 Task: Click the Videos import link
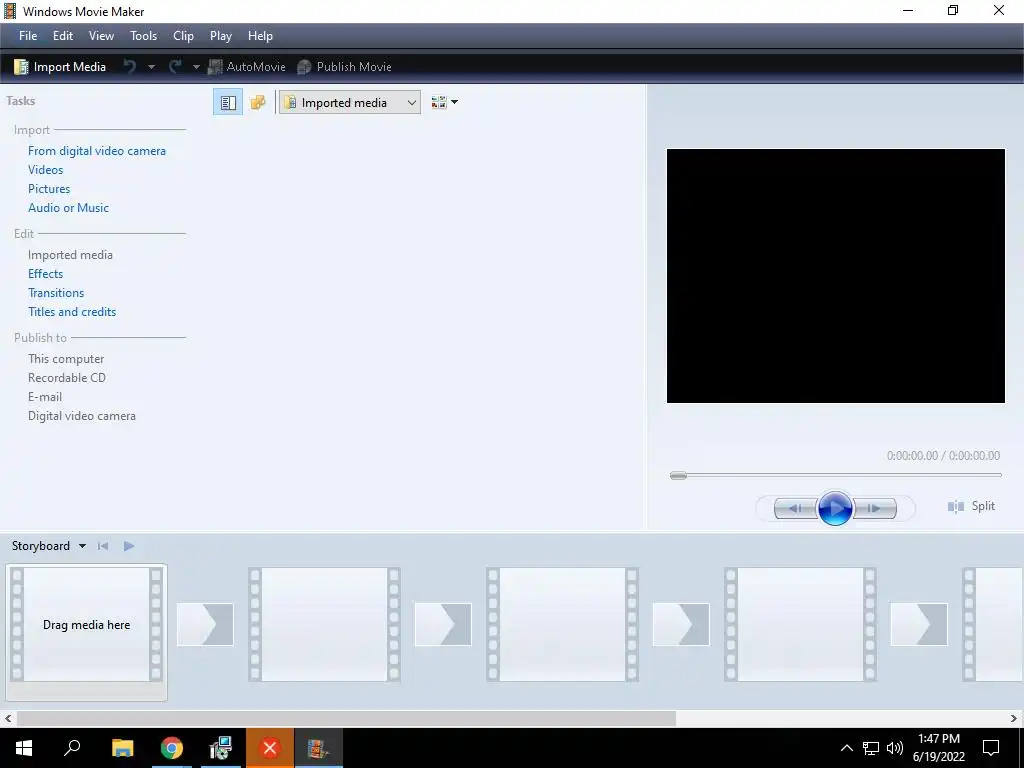tap(46, 170)
